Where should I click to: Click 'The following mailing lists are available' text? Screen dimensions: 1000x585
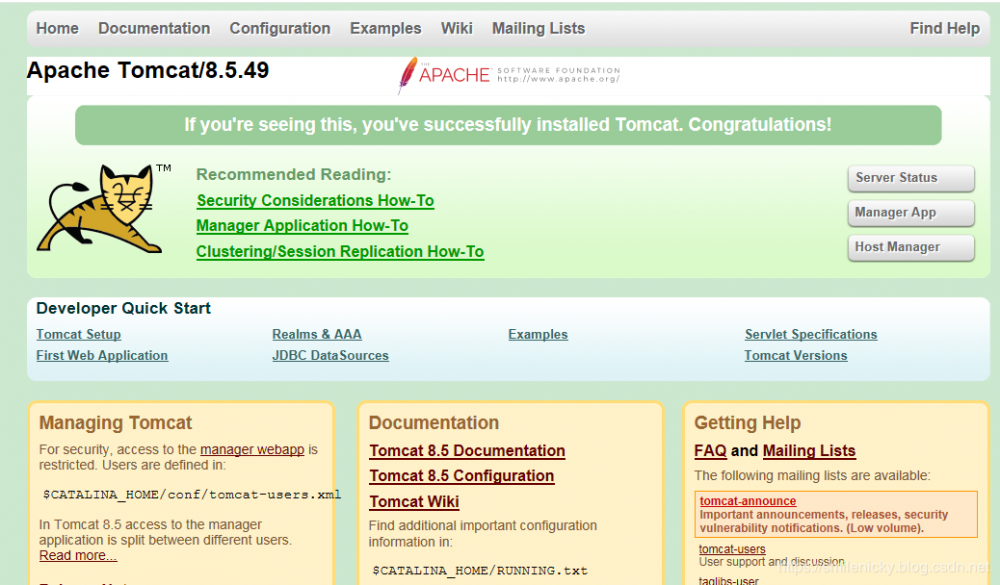pos(812,475)
